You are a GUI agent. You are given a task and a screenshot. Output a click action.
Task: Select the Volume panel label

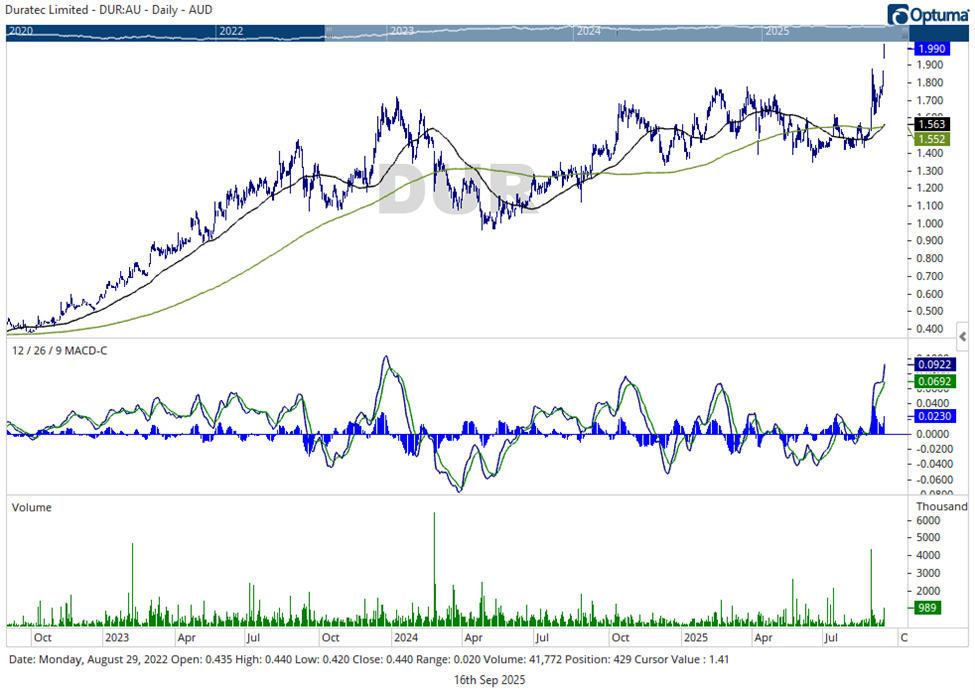[31, 507]
